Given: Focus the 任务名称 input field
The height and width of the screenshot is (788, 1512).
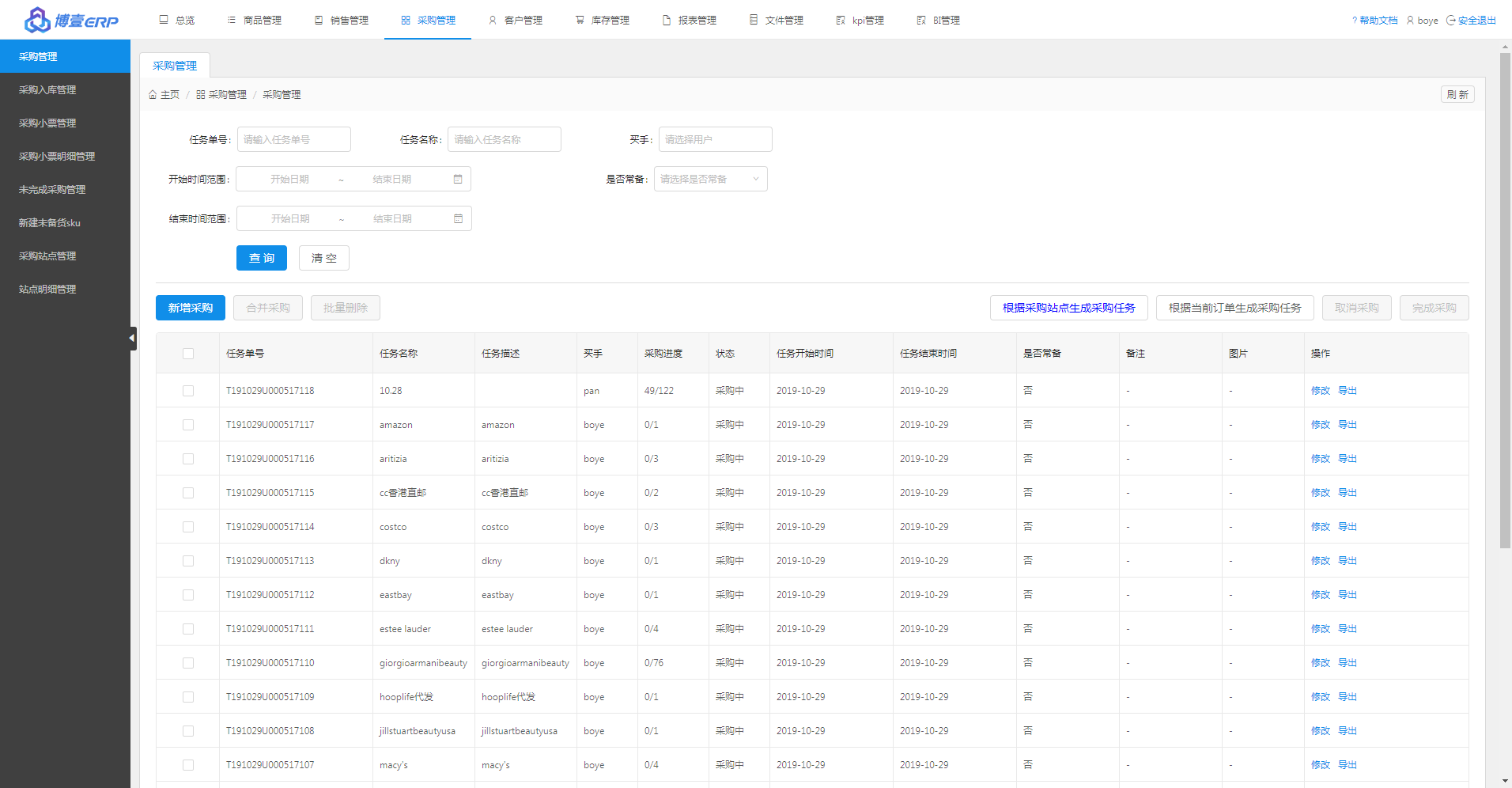Looking at the screenshot, I should pos(505,140).
